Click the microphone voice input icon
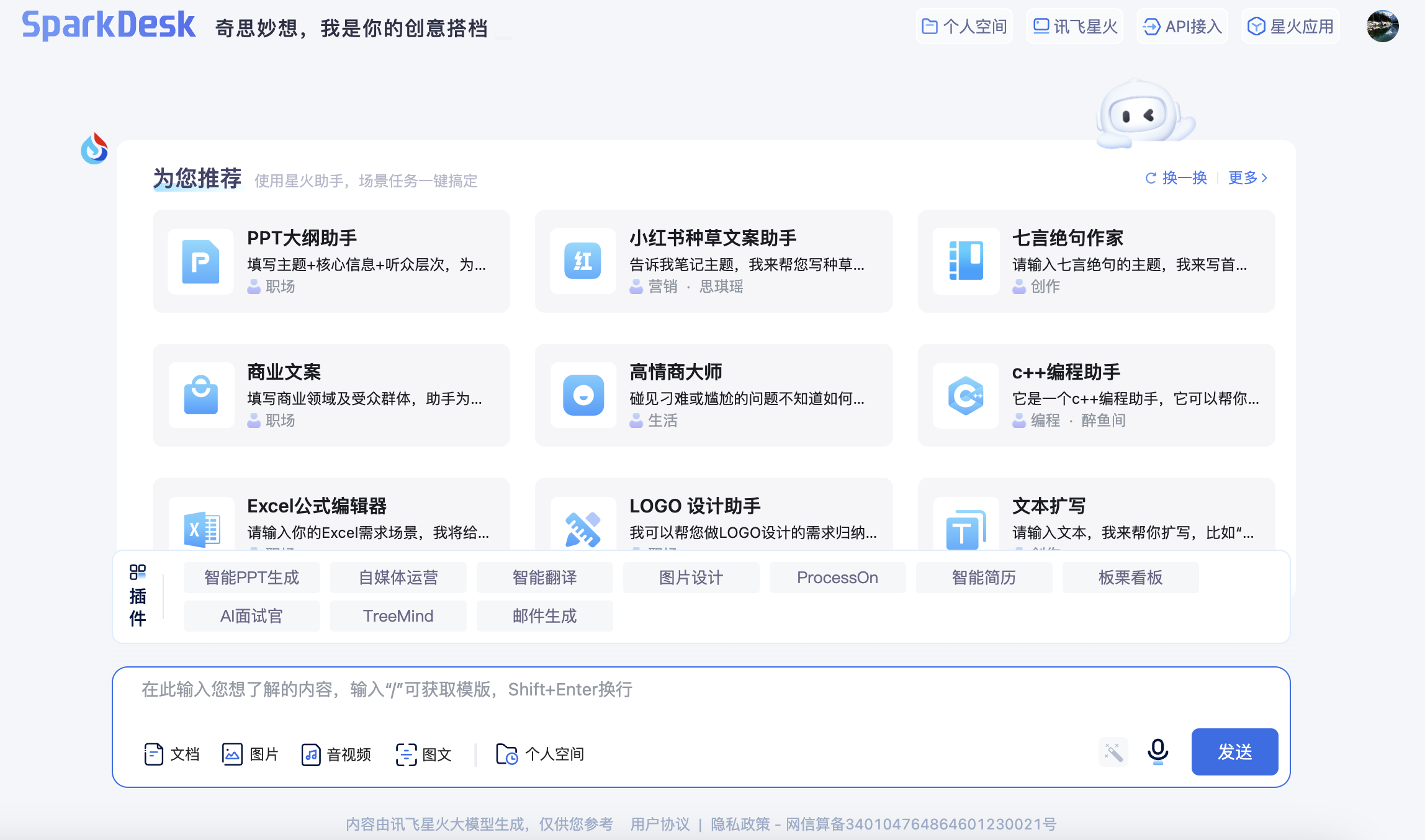1425x840 pixels. point(1158,752)
